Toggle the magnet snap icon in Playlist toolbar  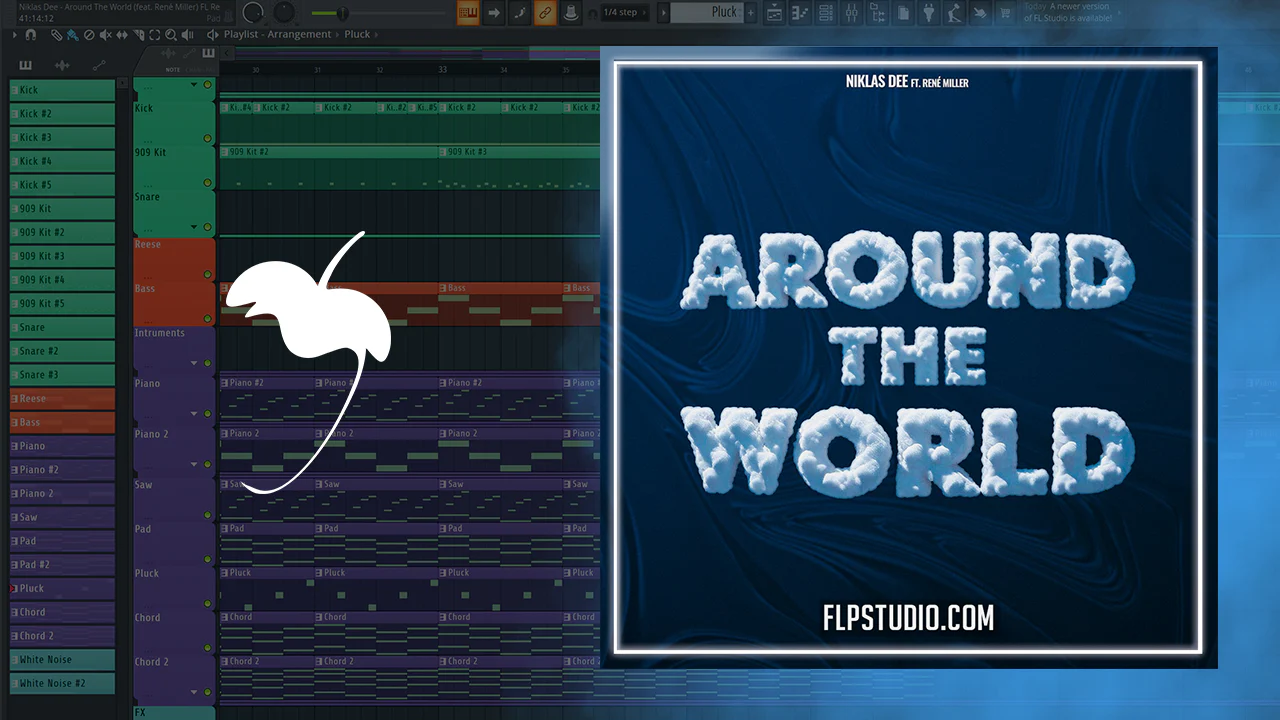31,34
